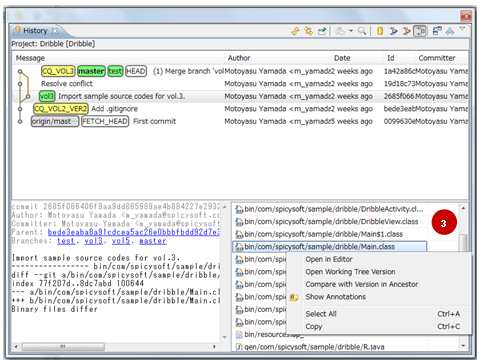482x364 pixels.
Task: Toggle show all branches and tags icon
Action: tap(450, 31)
